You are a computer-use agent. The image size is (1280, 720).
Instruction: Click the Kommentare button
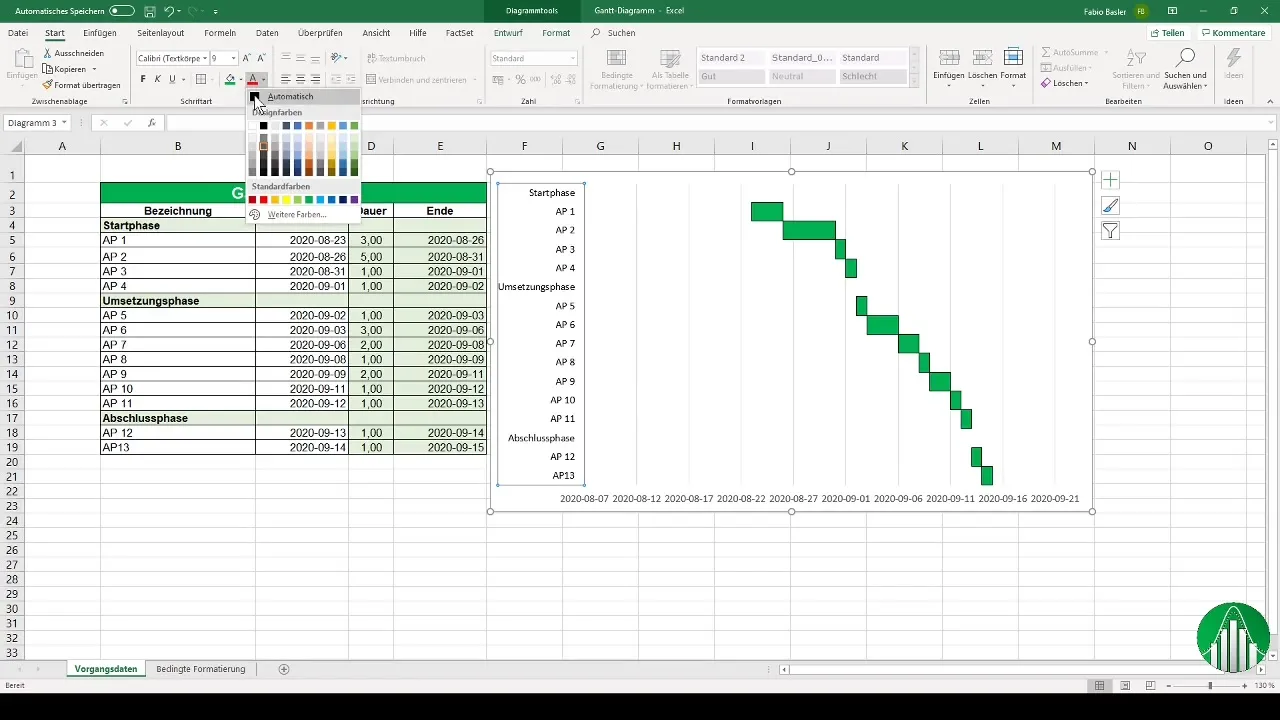coord(1234,33)
